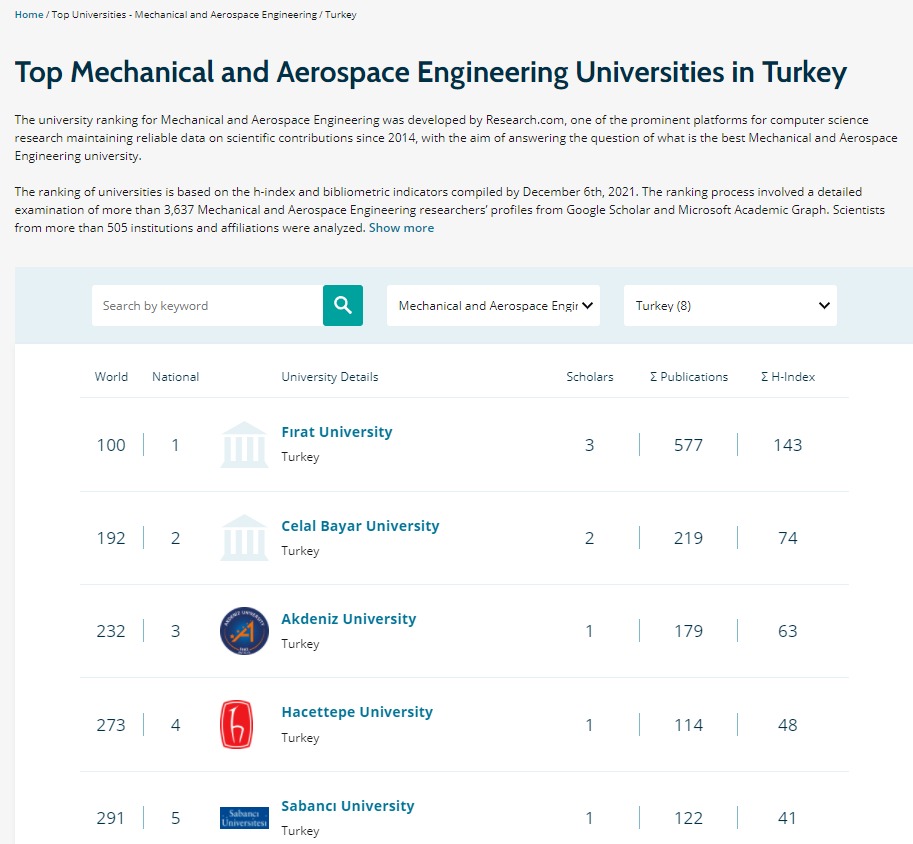
Task: Click the teal search magnifier button
Action: pos(342,306)
